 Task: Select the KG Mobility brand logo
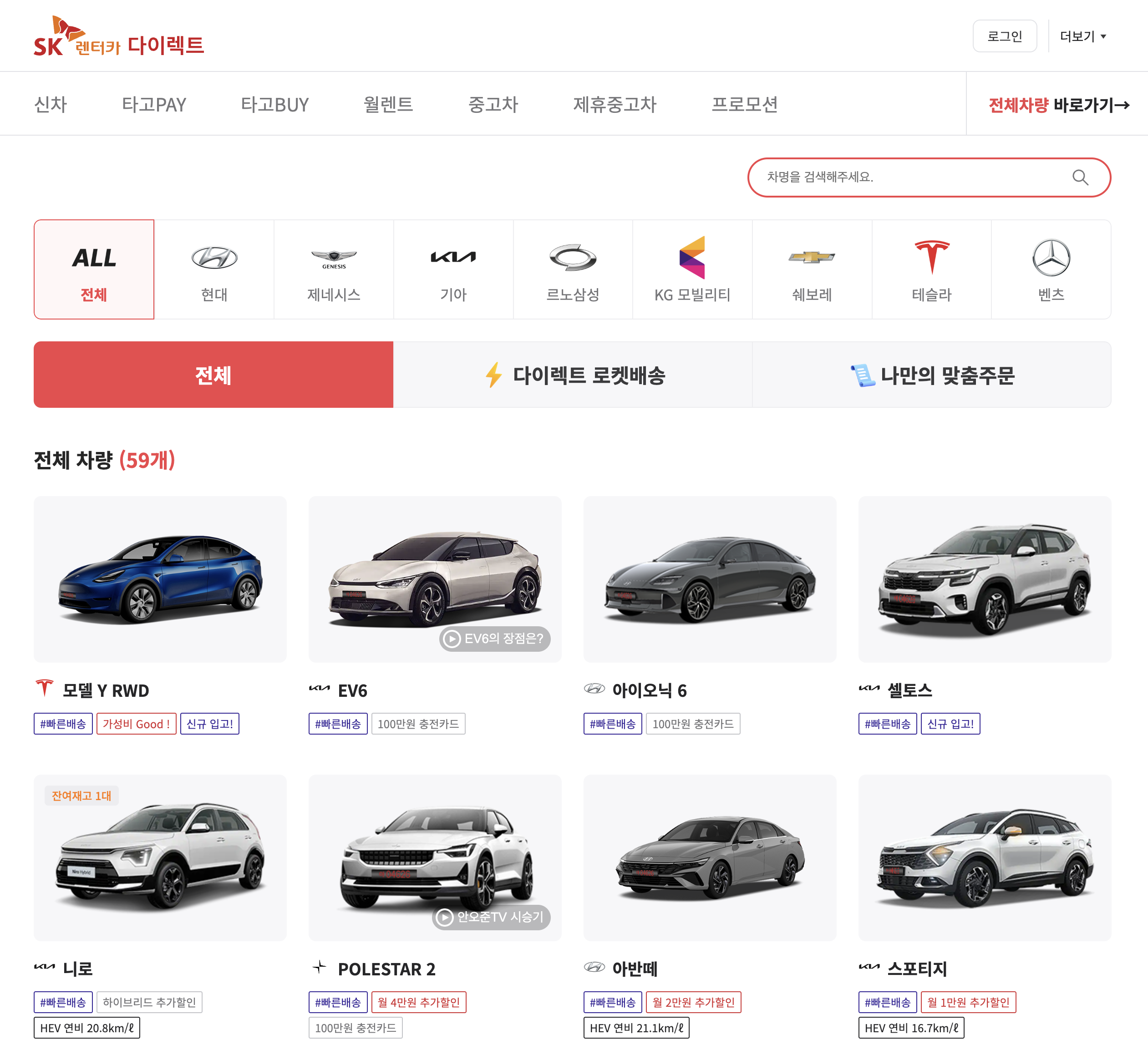[x=692, y=258]
